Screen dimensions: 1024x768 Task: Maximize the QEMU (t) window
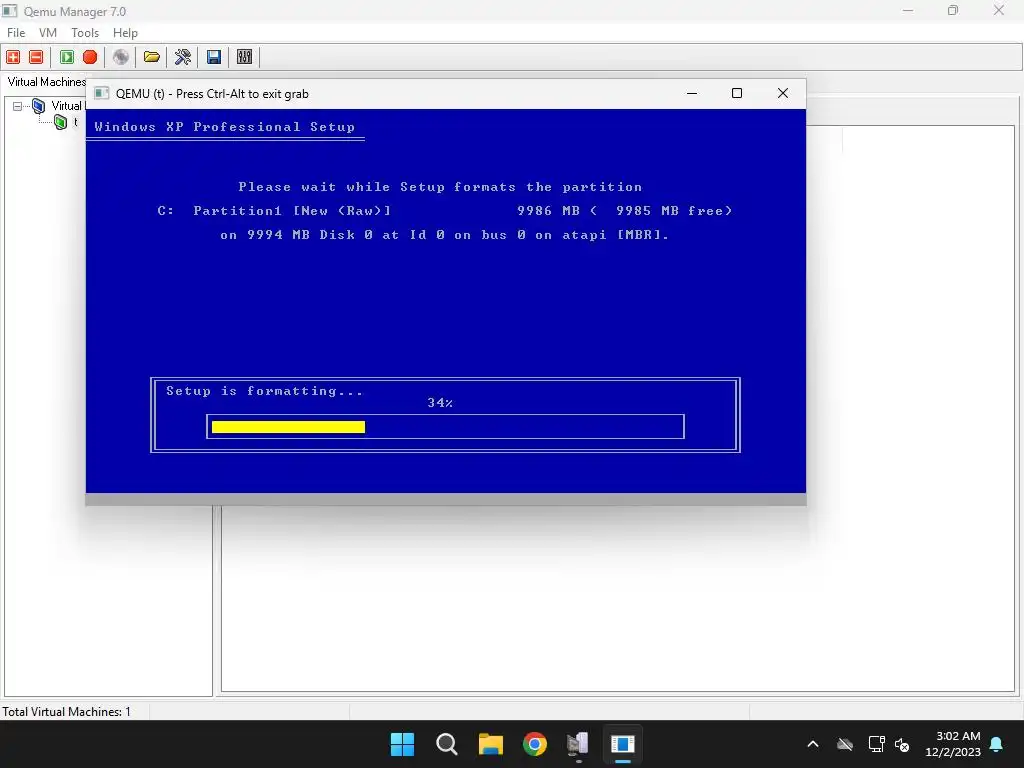[x=737, y=93]
